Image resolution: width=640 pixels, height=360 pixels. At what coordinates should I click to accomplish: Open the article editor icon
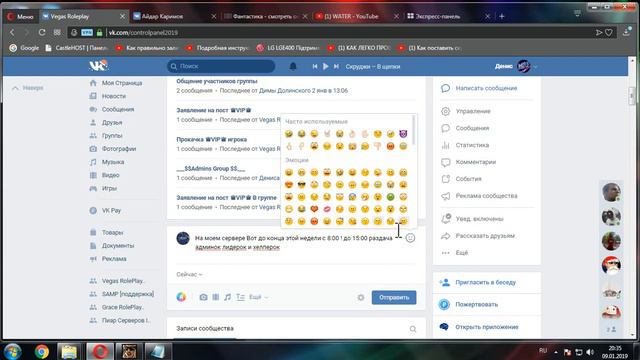240,297
